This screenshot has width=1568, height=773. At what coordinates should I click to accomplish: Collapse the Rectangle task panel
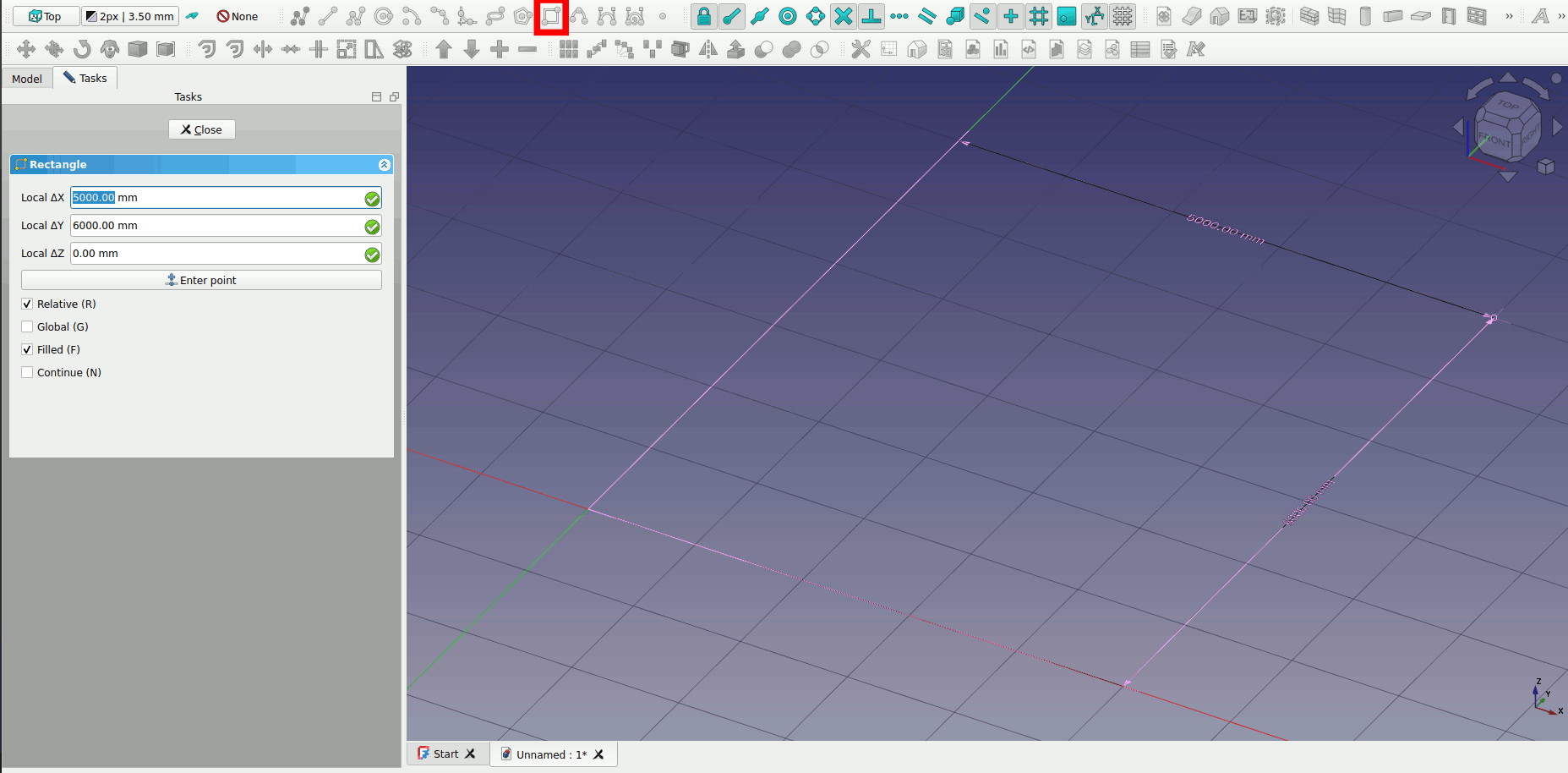point(384,164)
